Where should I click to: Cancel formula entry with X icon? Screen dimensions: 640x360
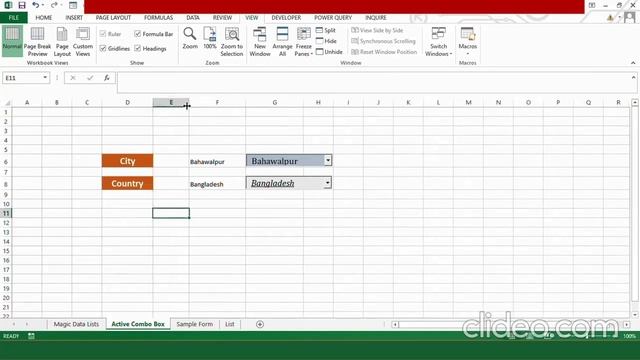pos(73,78)
